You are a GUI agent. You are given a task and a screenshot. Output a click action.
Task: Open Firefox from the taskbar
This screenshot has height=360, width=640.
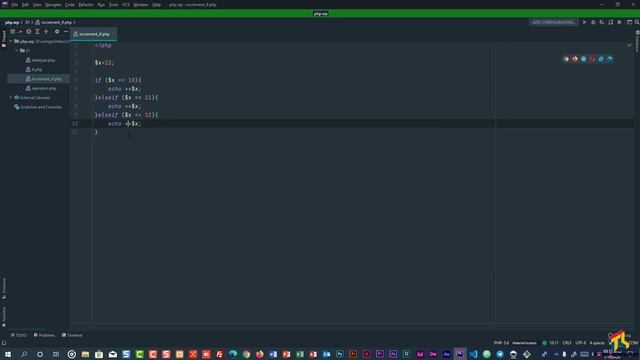pyautogui.click(x=260, y=354)
